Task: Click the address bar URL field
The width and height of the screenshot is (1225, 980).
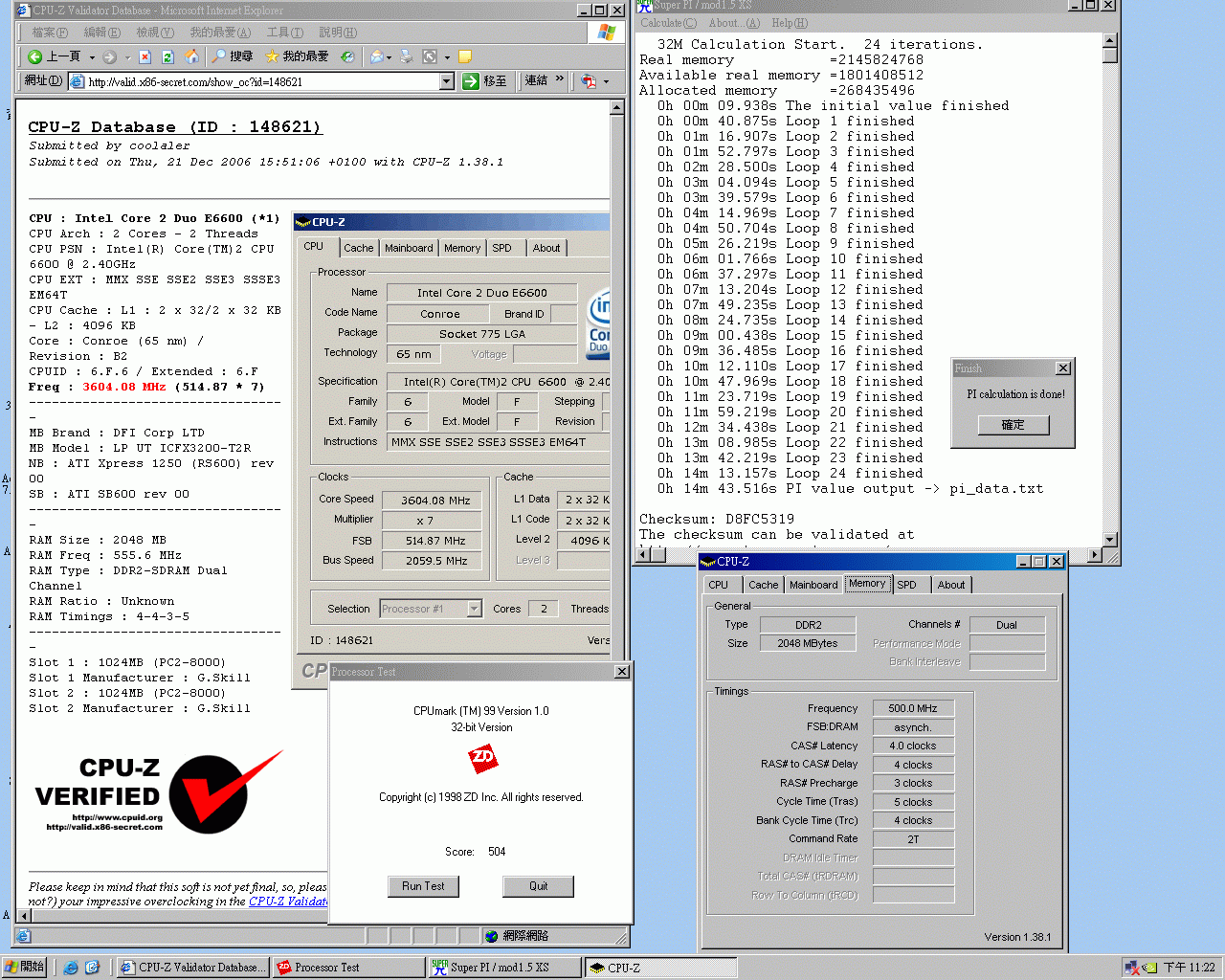Action: 262,81
